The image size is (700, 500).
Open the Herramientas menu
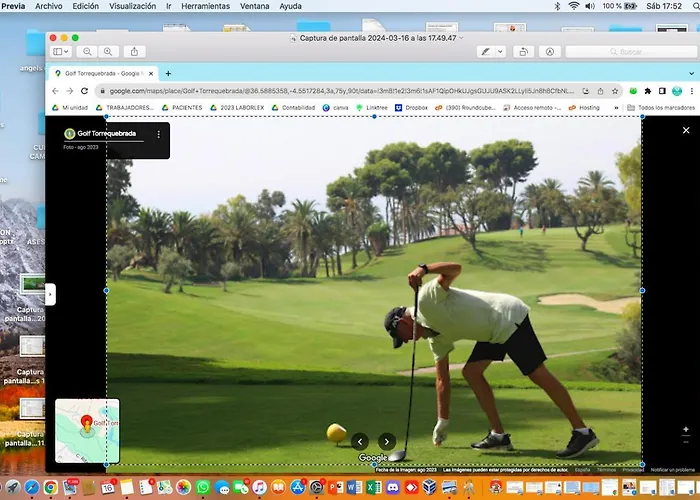(205, 6)
